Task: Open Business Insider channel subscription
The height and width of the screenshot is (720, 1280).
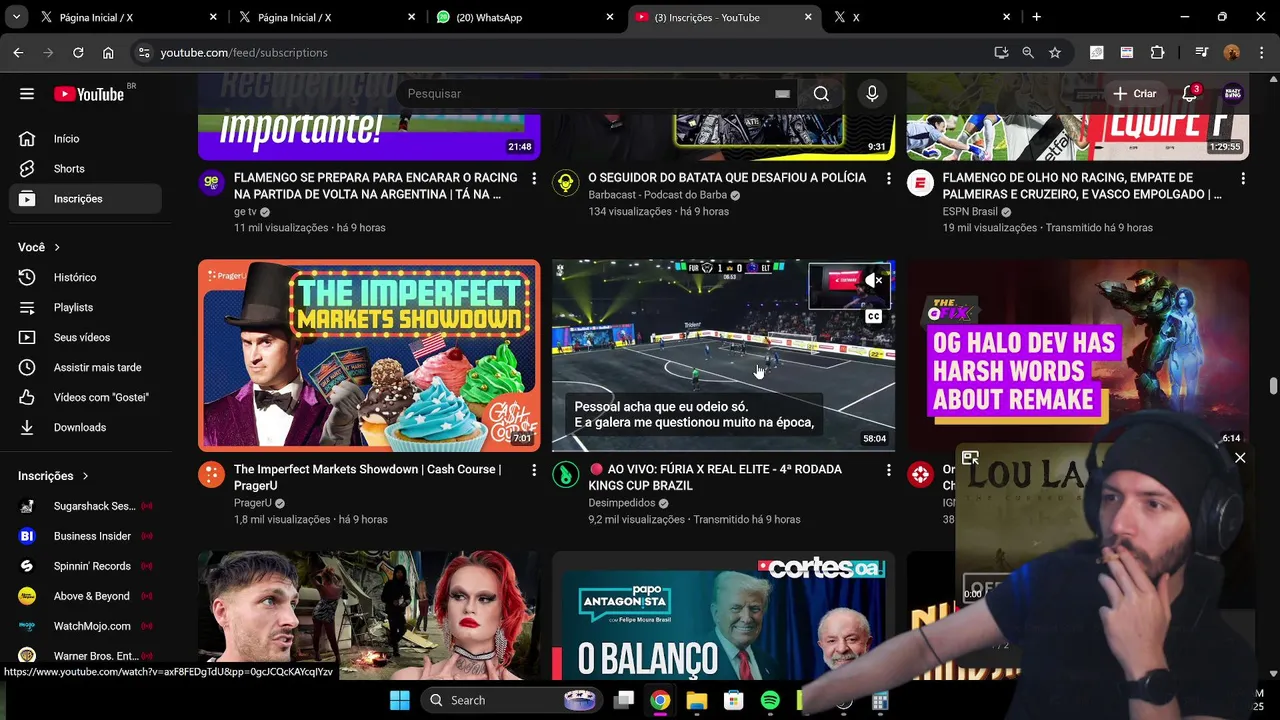Action: coord(86,536)
